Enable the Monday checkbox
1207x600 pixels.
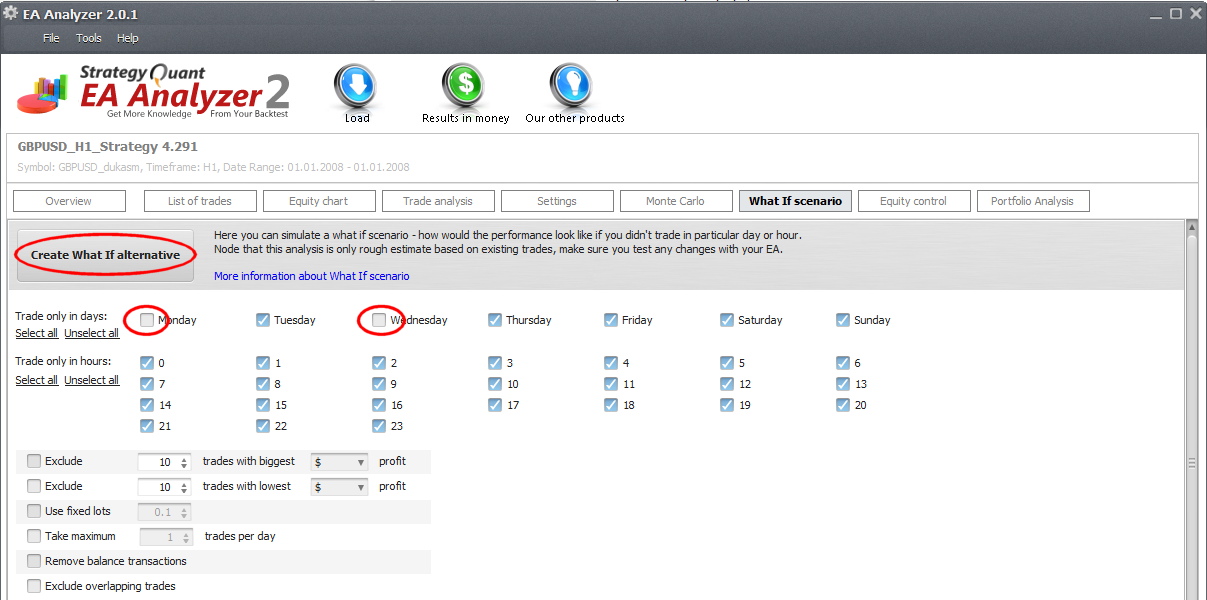(148, 320)
